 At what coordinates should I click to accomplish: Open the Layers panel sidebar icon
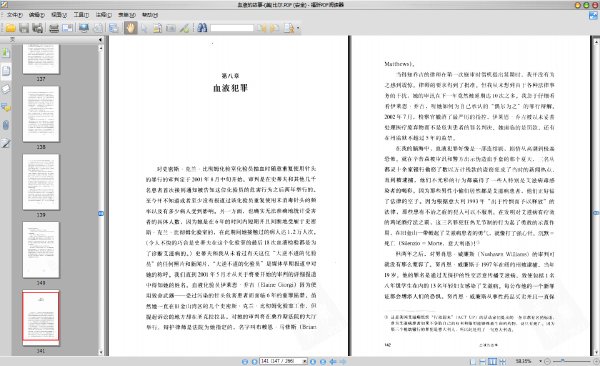click(x=6, y=89)
